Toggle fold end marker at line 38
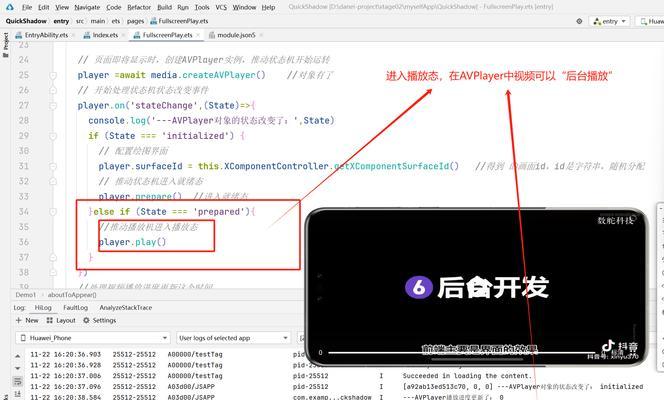The image size is (664, 400). (53, 273)
